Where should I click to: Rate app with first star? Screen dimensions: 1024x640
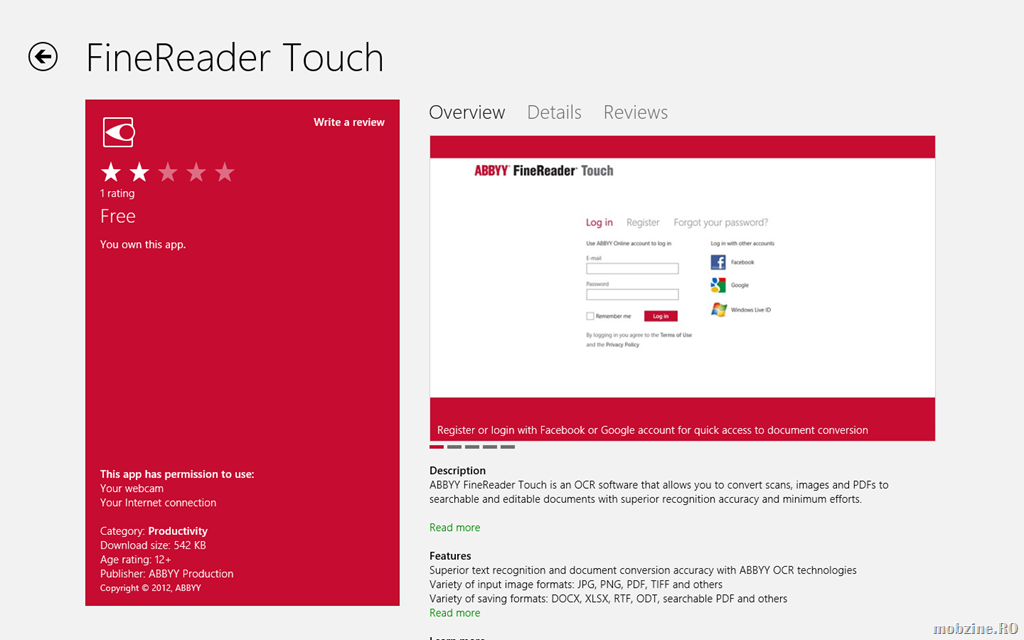[111, 173]
